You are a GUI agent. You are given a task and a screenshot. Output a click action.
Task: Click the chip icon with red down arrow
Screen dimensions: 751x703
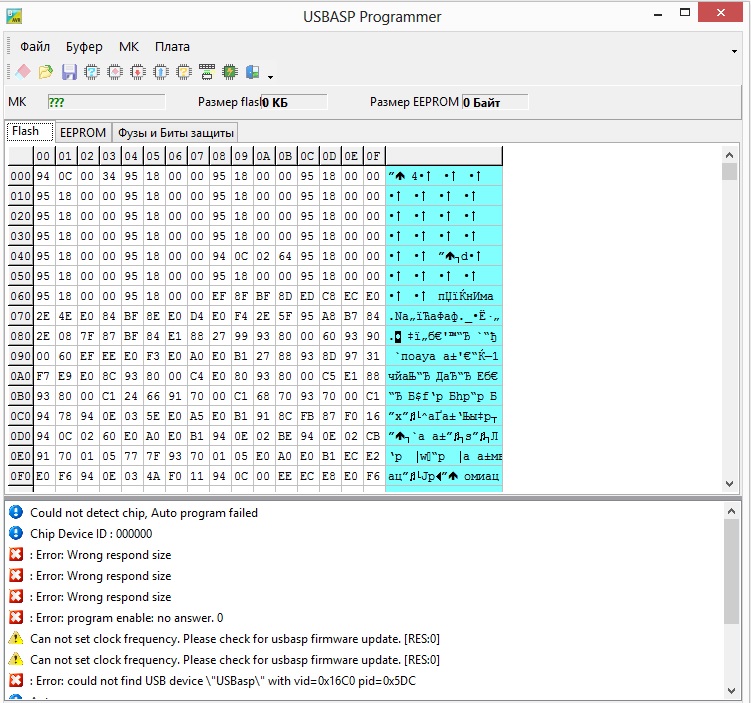[x=138, y=72]
